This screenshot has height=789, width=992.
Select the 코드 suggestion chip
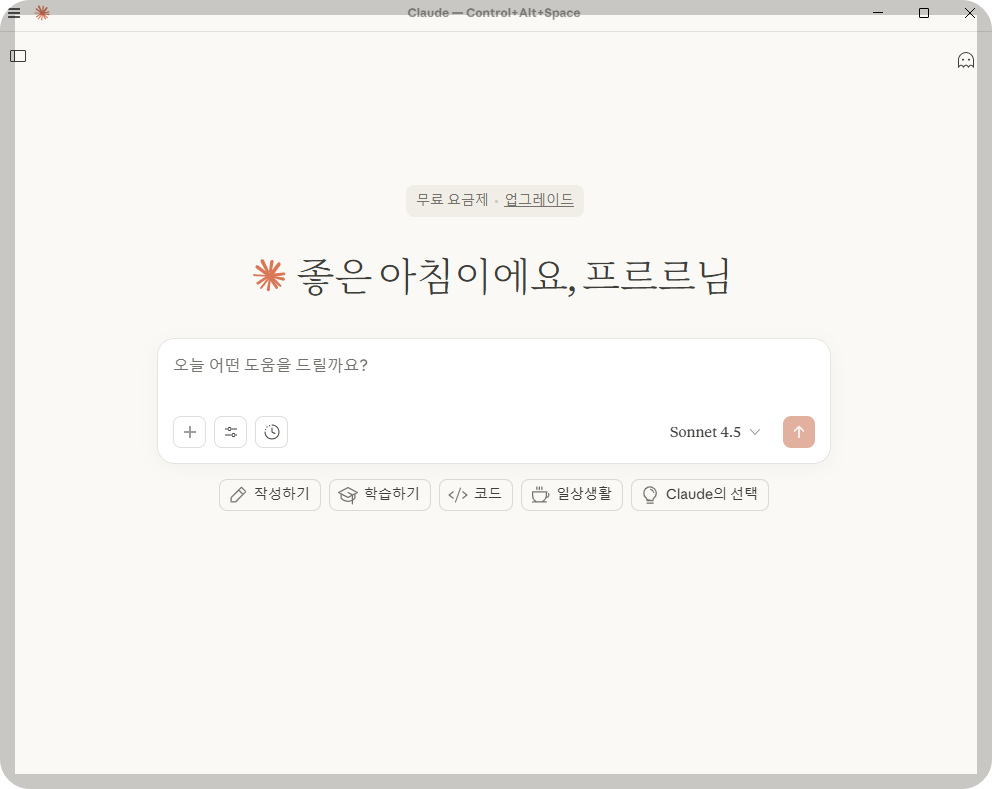[476, 495]
